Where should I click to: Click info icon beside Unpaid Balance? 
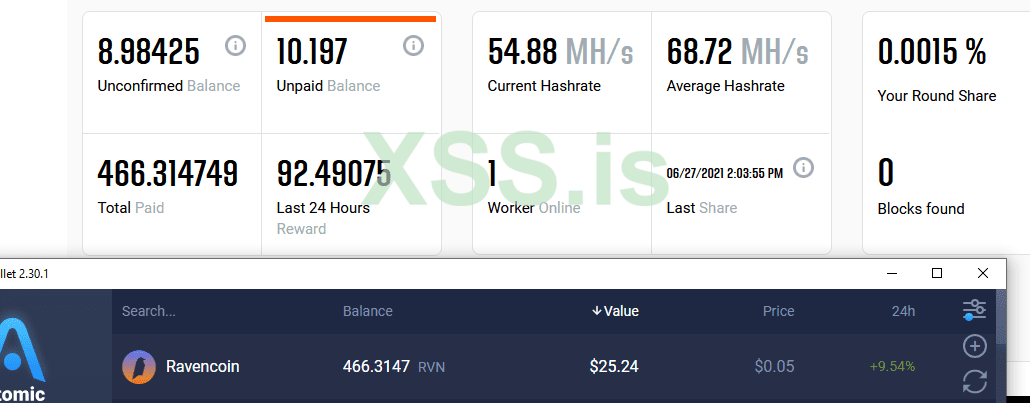413,46
